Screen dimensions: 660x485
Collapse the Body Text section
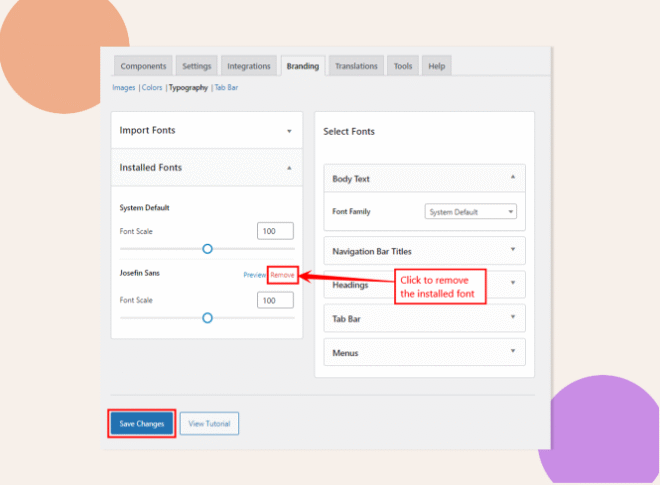point(512,178)
